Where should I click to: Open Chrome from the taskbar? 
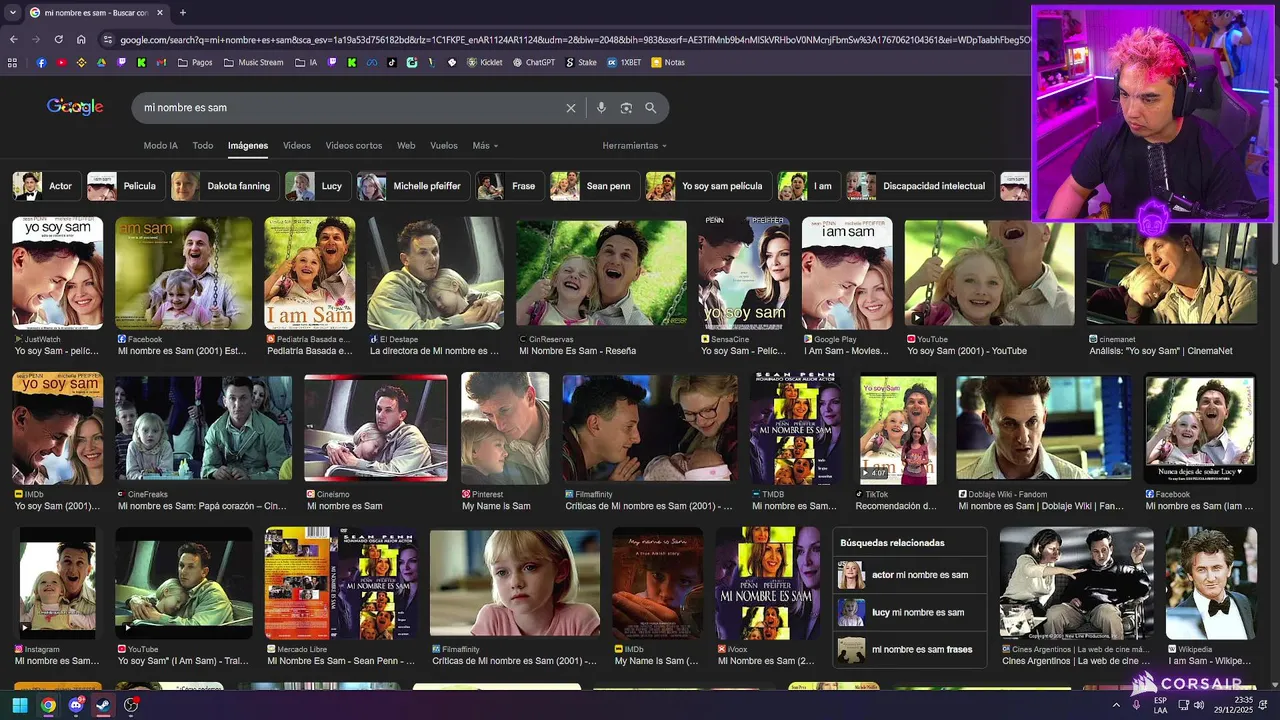point(48,705)
